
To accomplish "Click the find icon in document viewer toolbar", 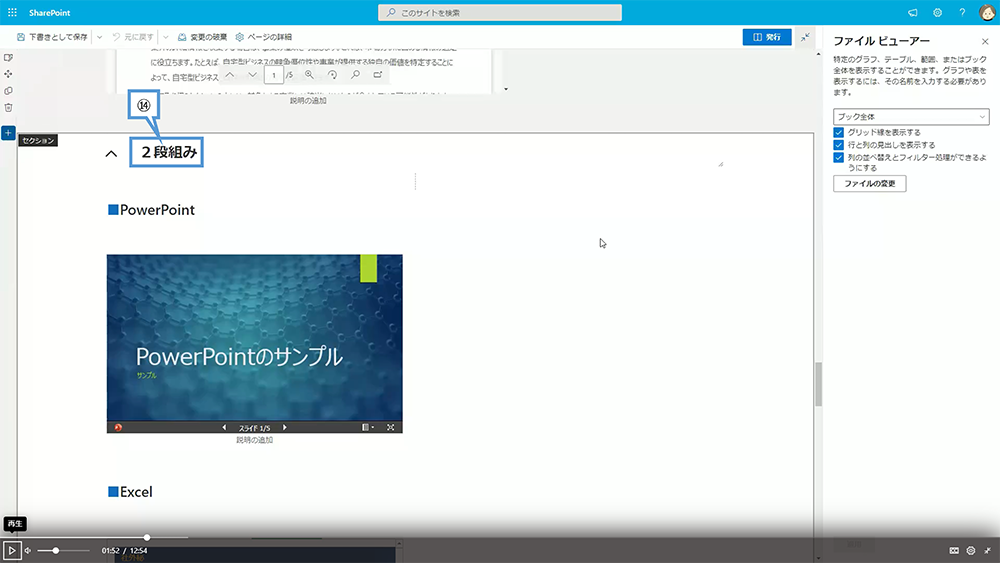I will (x=355, y=75).
